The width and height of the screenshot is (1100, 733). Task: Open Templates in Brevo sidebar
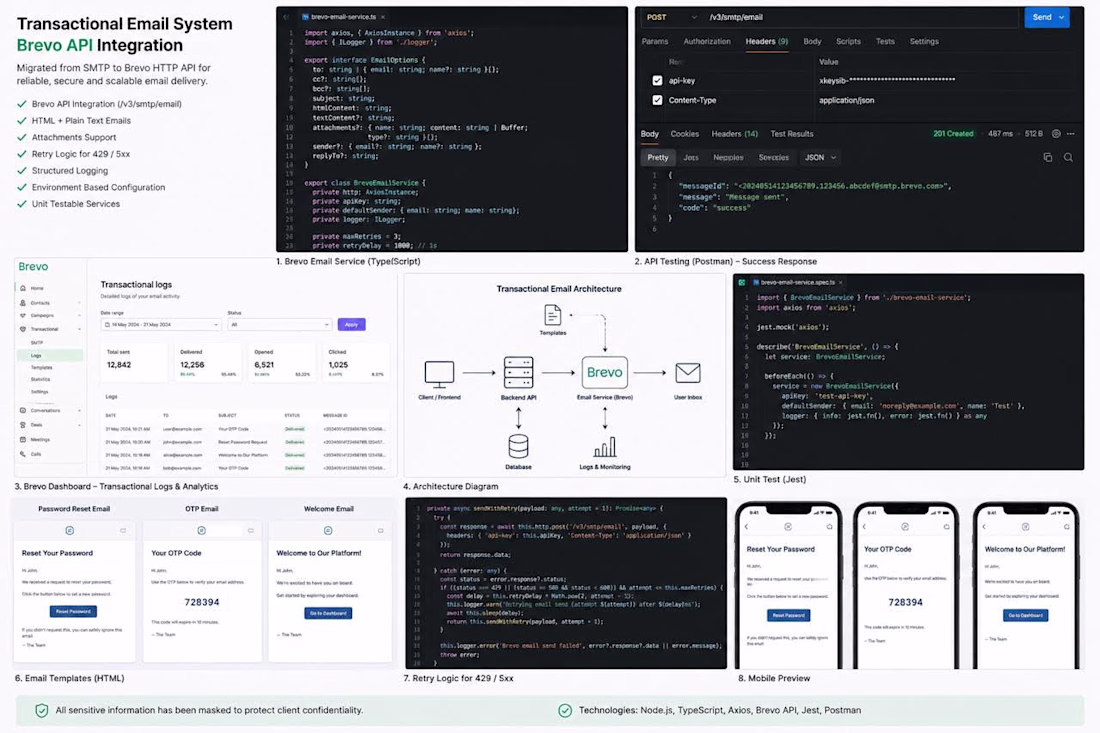(41, 368)
